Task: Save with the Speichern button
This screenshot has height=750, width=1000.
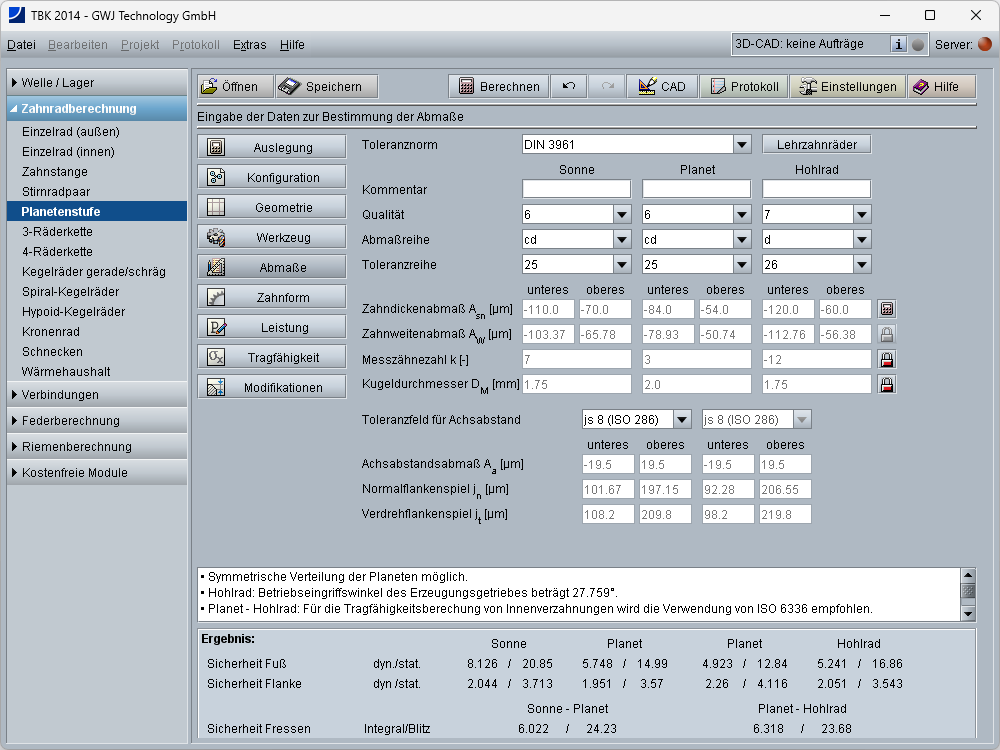Action: (327, 87)
